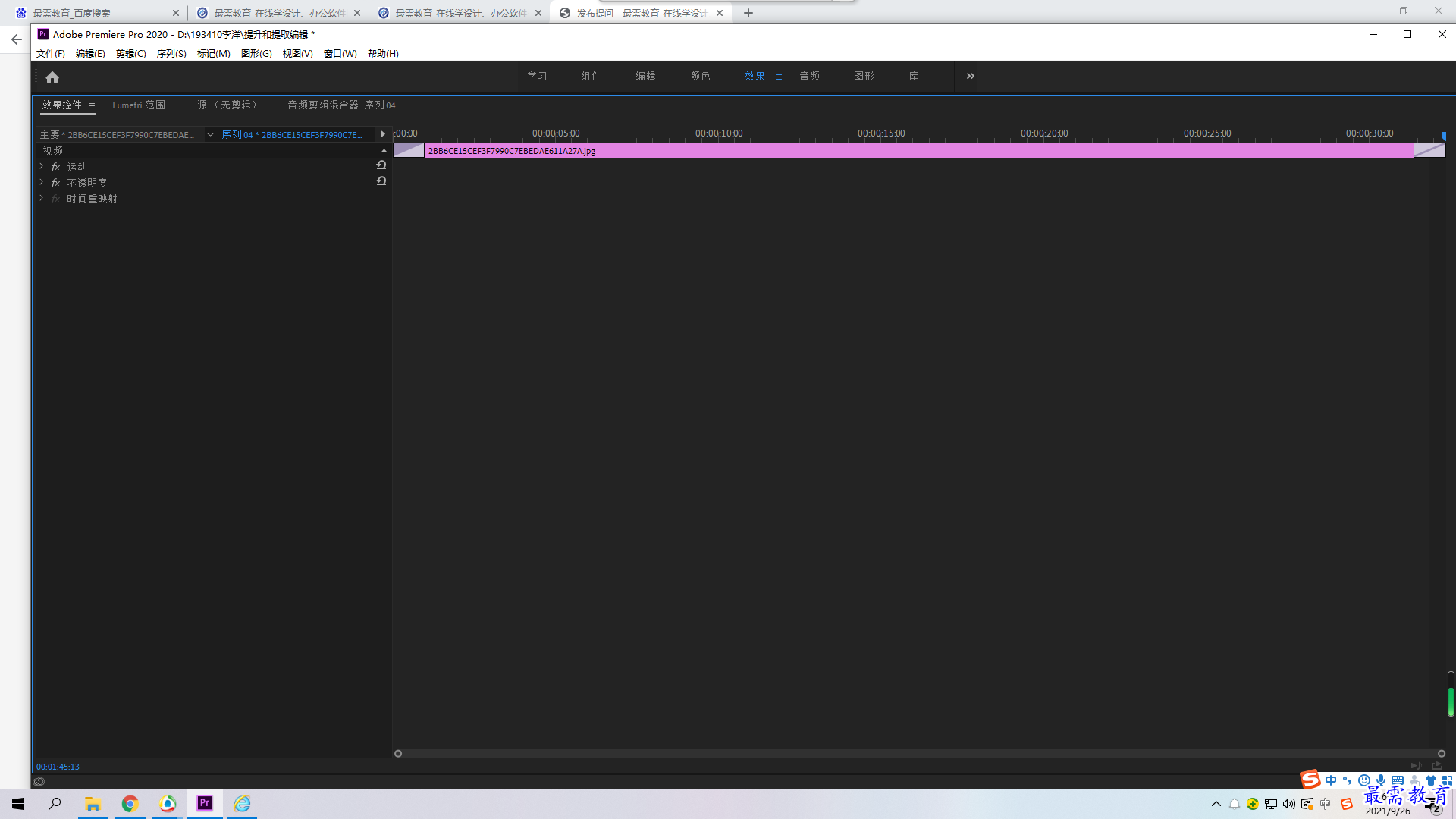Open File Explorer from the taskbar

click(x=93, y=804)
